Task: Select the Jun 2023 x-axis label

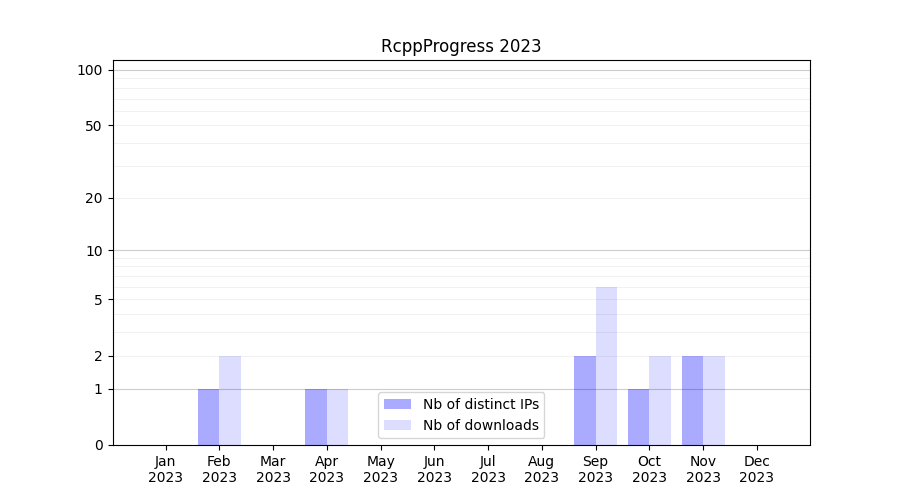Action: point(434,469)
